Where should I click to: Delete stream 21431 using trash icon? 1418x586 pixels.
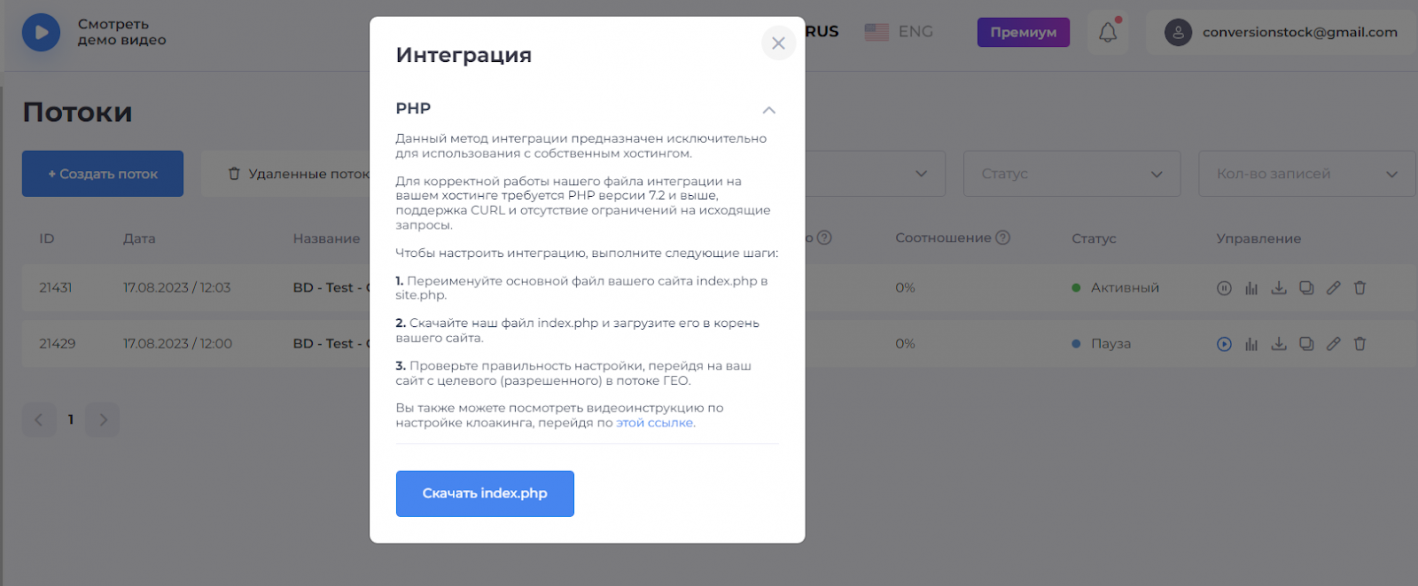pyautogui.click(x=1360, y=288)
